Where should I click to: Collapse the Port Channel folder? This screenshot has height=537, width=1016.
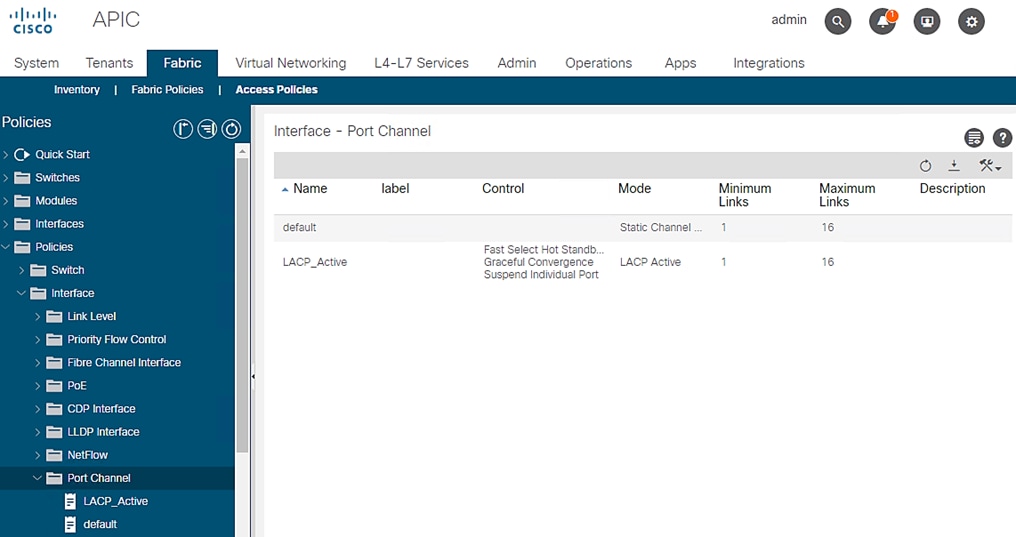tap(38, 478)
